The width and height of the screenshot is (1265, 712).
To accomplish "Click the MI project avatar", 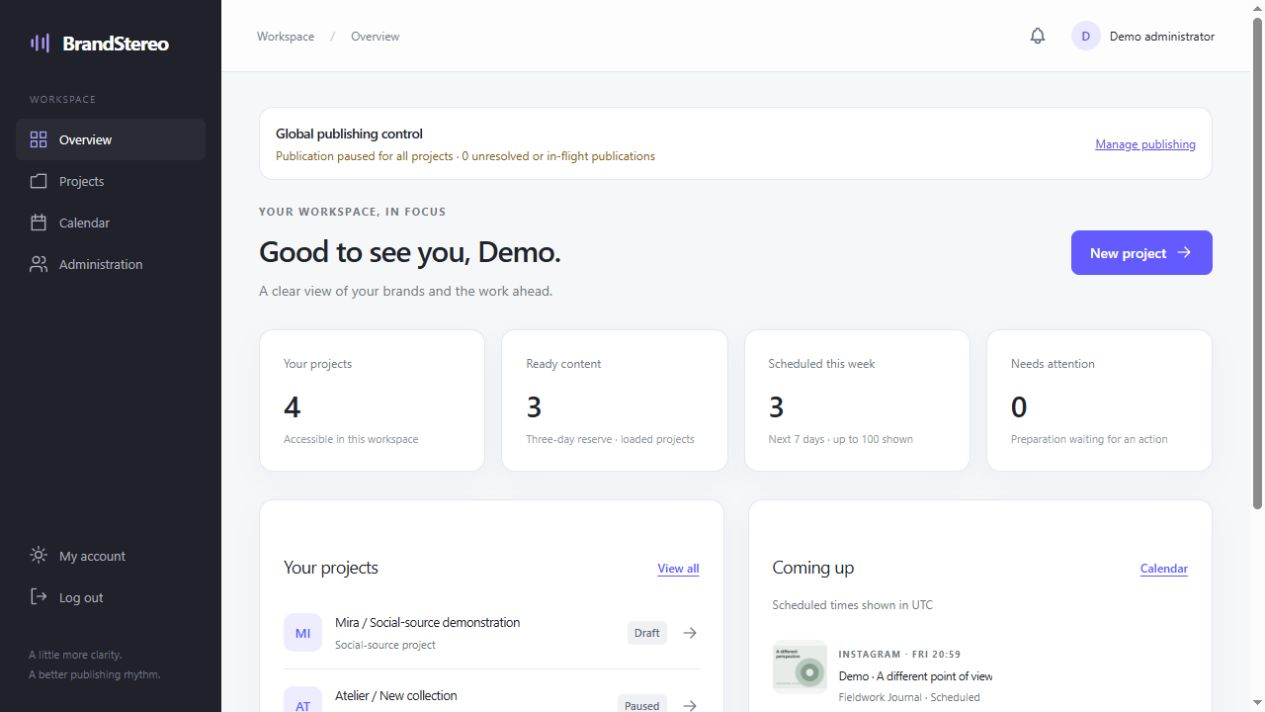I will point(303,633).
